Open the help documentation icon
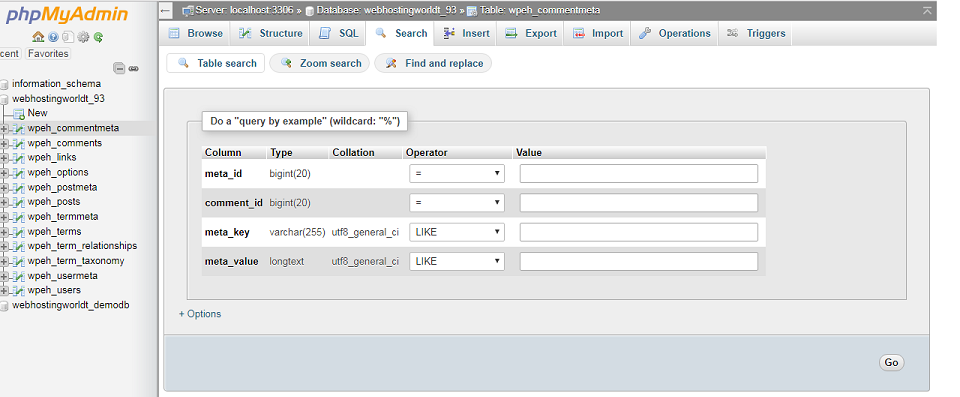The image size is (960, 397). pos(53,37)
